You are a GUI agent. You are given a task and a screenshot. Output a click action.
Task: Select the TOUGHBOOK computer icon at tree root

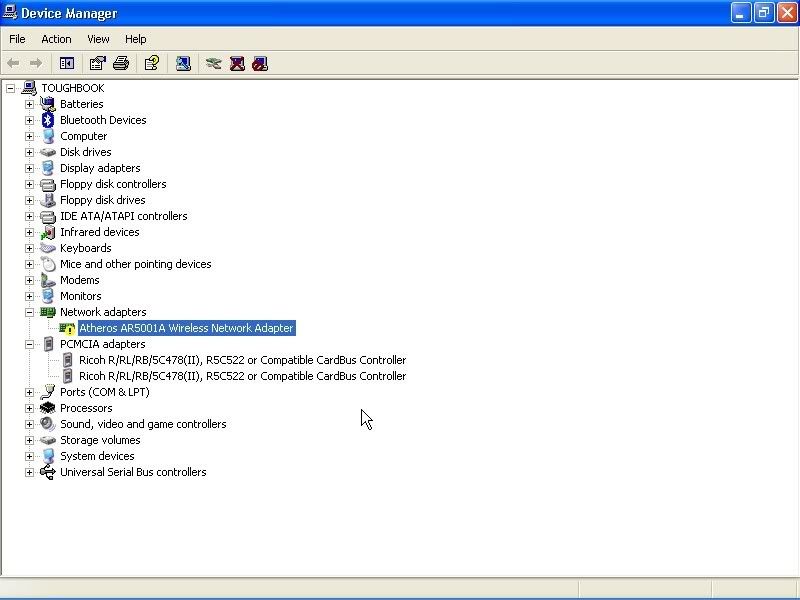[x=29, y=88]
